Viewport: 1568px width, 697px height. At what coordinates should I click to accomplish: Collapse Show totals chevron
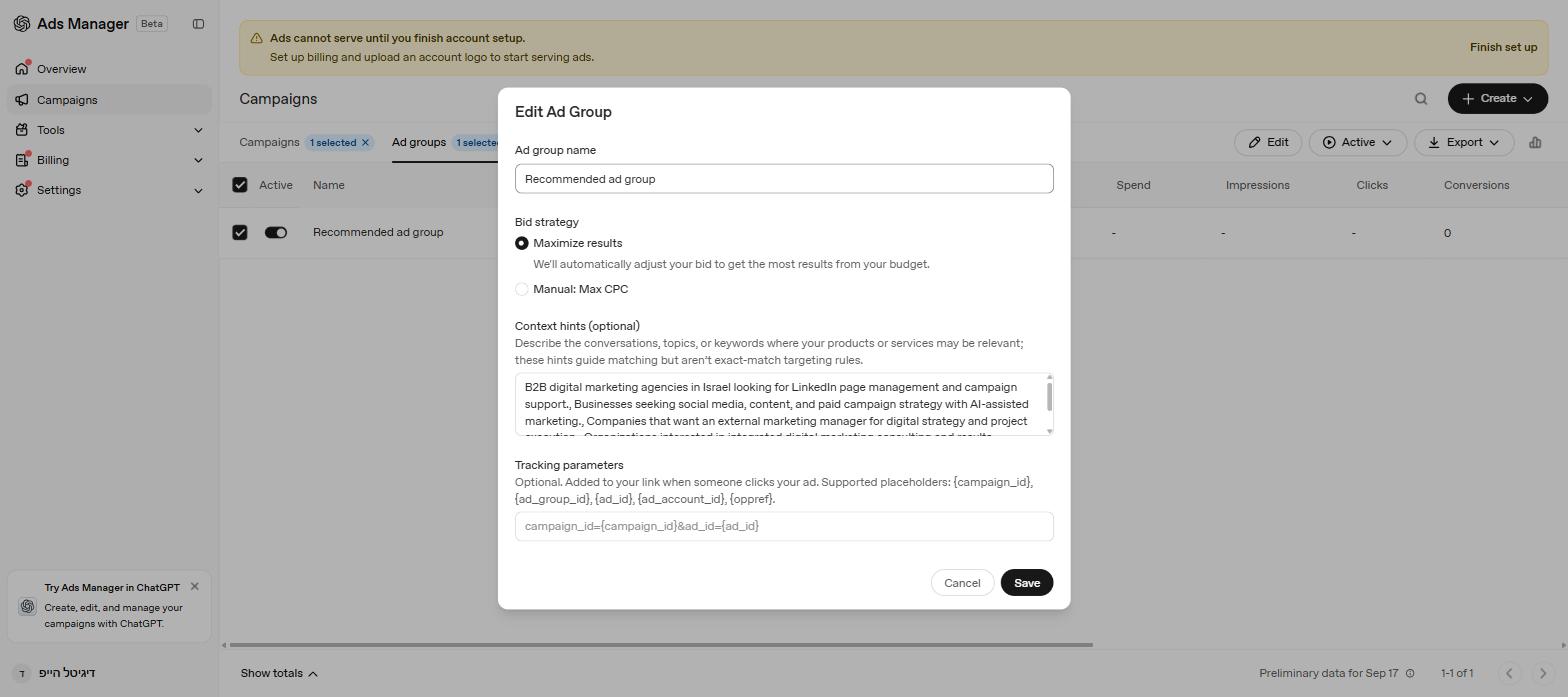click(313, 674)
